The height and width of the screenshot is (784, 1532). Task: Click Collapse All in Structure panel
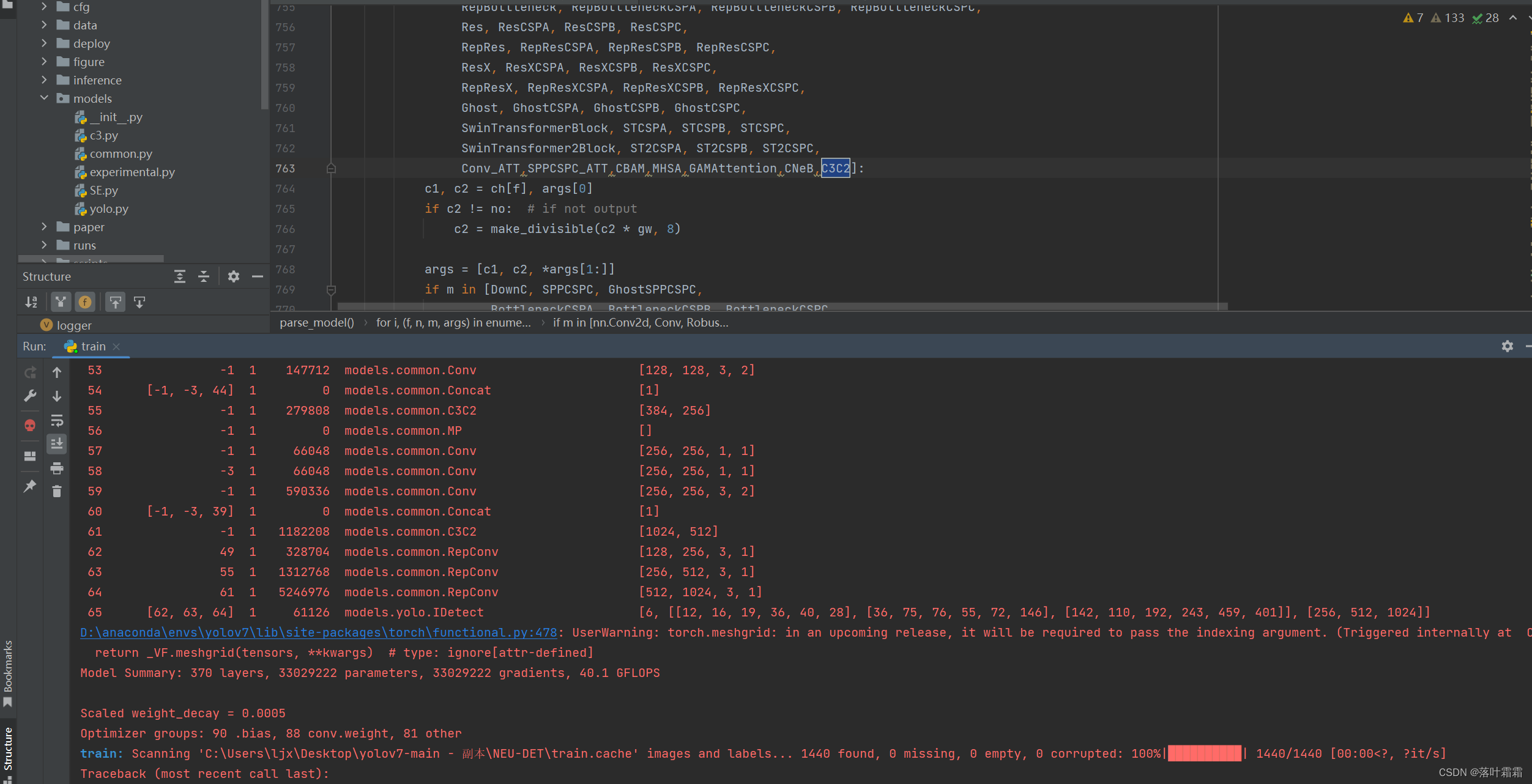(204, 276)
